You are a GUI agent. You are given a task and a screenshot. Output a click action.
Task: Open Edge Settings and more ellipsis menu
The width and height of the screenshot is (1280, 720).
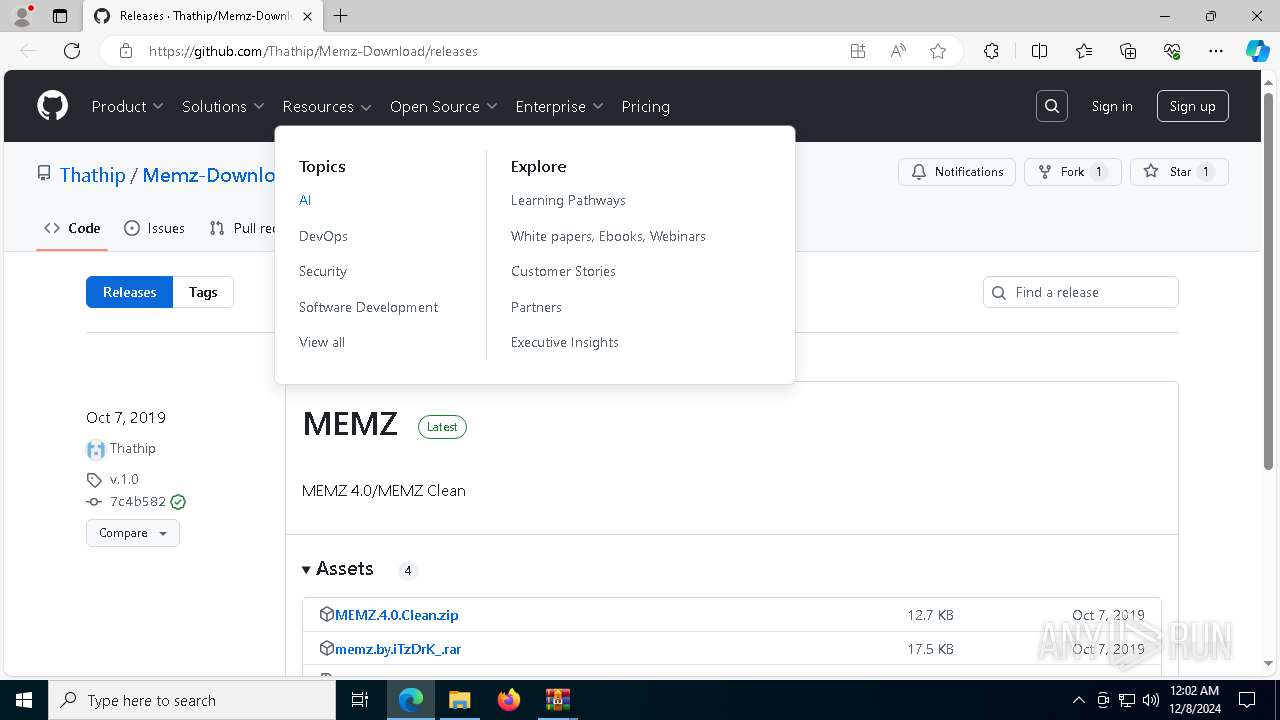tap(1216, 51)
